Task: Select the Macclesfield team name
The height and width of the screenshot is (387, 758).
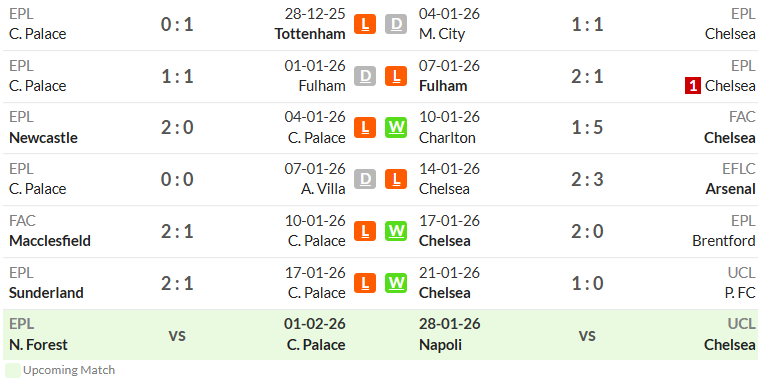Action: point(50,241)
